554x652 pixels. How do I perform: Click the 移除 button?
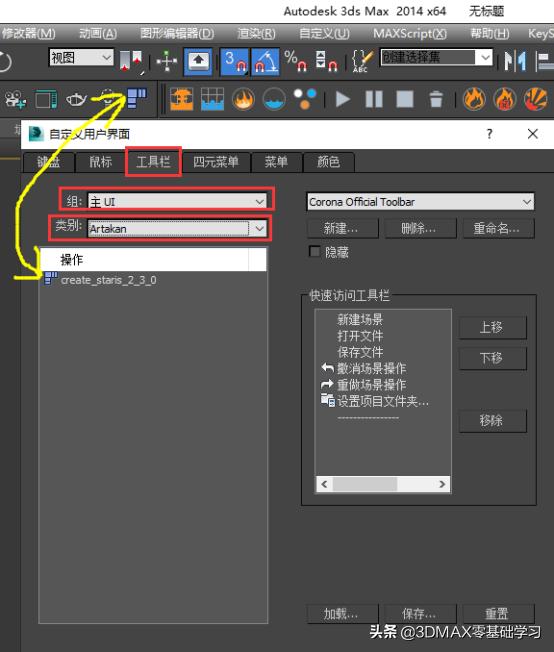tap(492, 420)
